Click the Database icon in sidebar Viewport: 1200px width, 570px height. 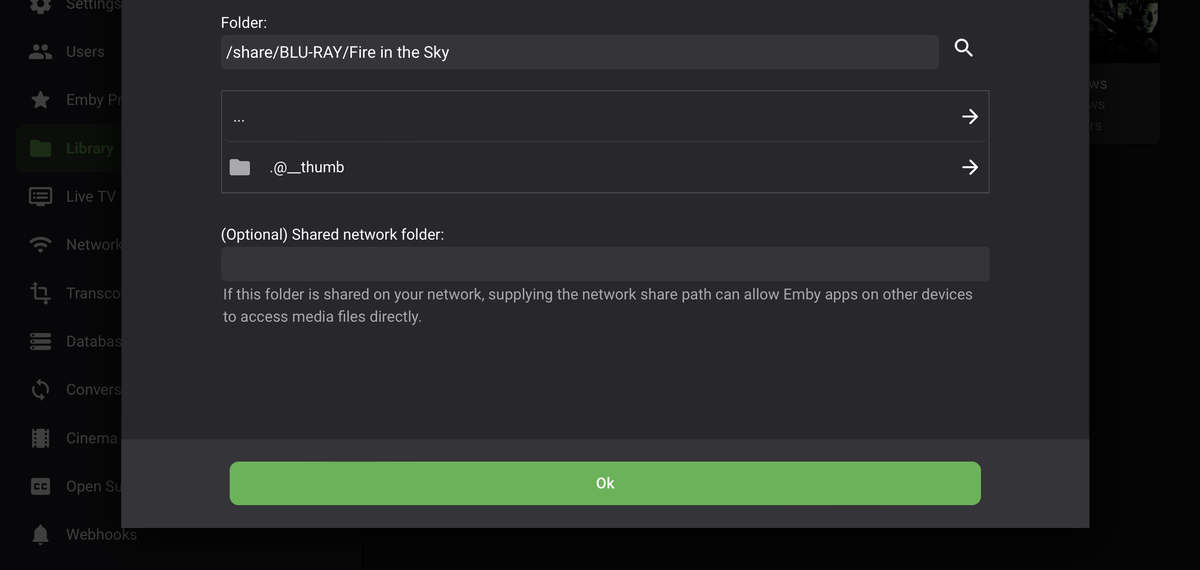click(41, 341)
